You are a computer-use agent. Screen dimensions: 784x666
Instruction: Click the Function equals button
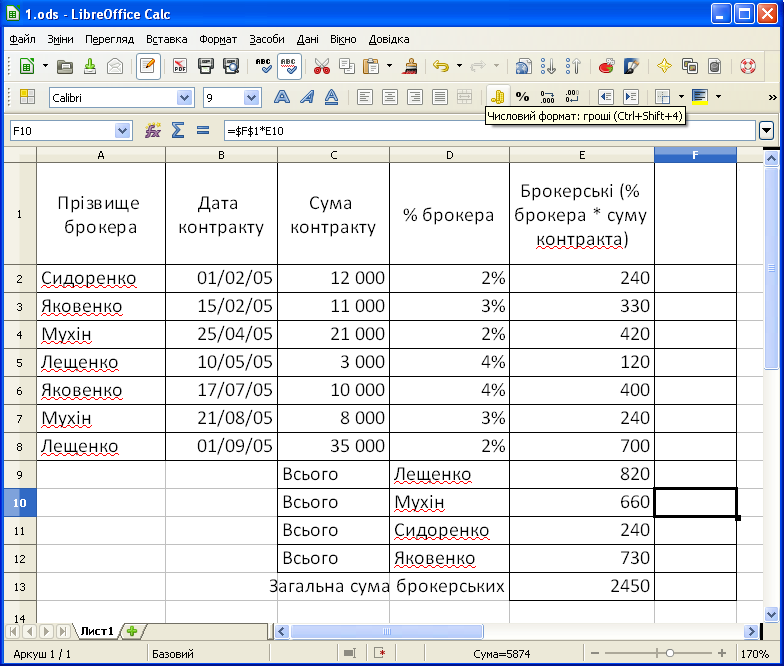(x=203, y=131)
